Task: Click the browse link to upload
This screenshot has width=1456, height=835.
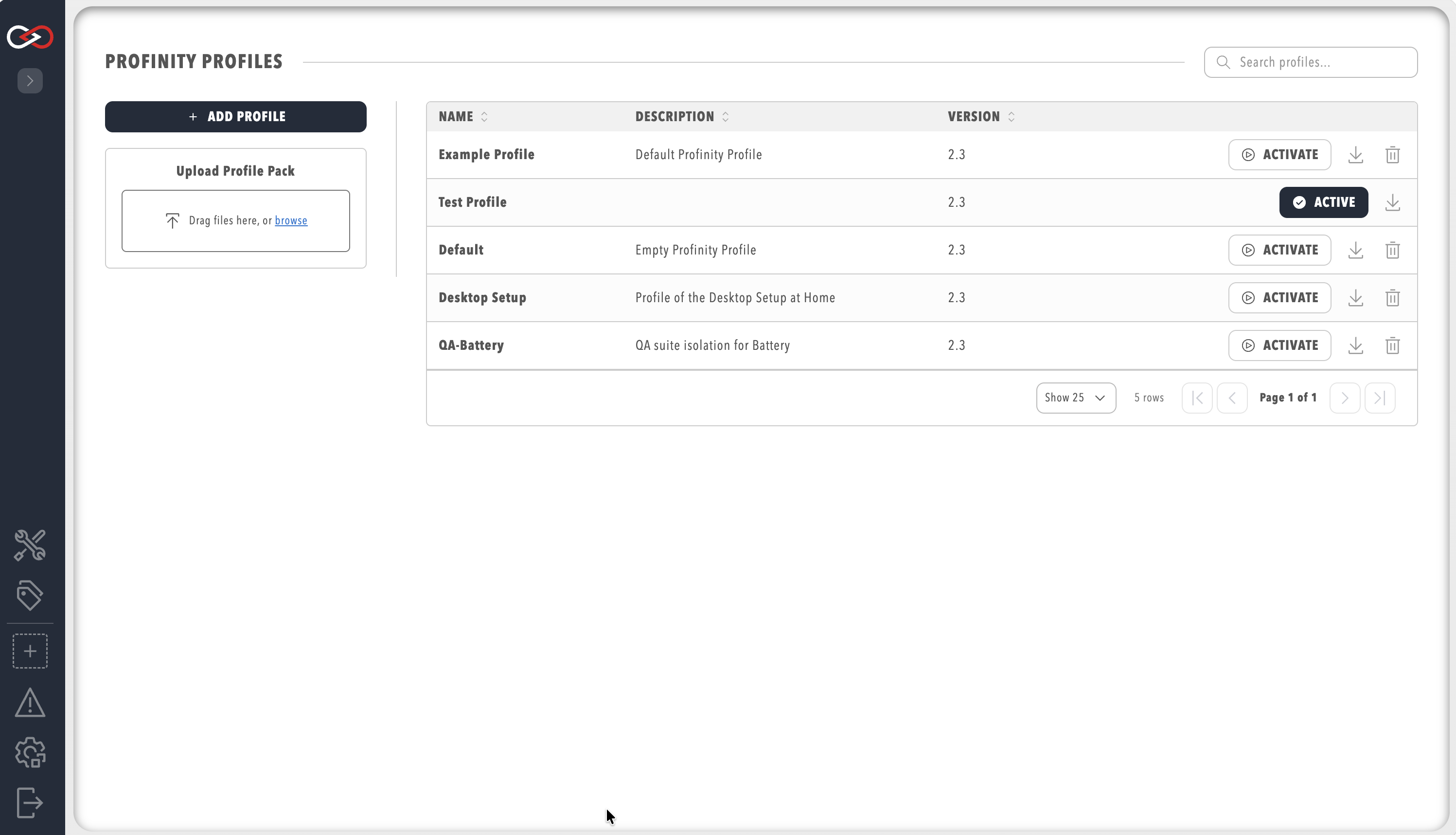Action: click(291, 221)
